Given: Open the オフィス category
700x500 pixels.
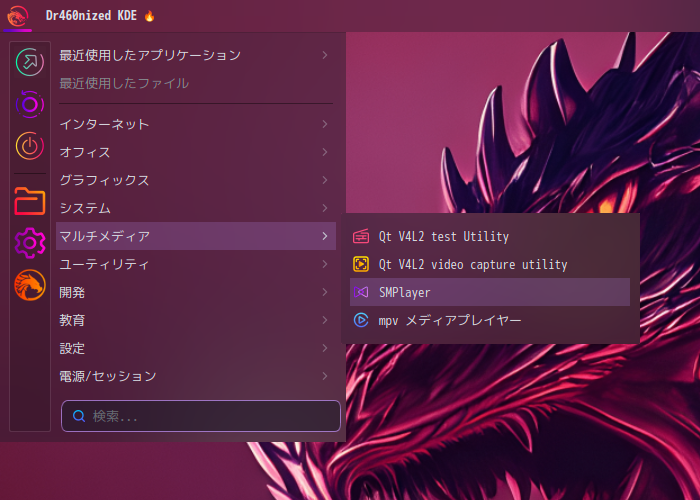Looking at the screenshot, I should pos(196,152).
